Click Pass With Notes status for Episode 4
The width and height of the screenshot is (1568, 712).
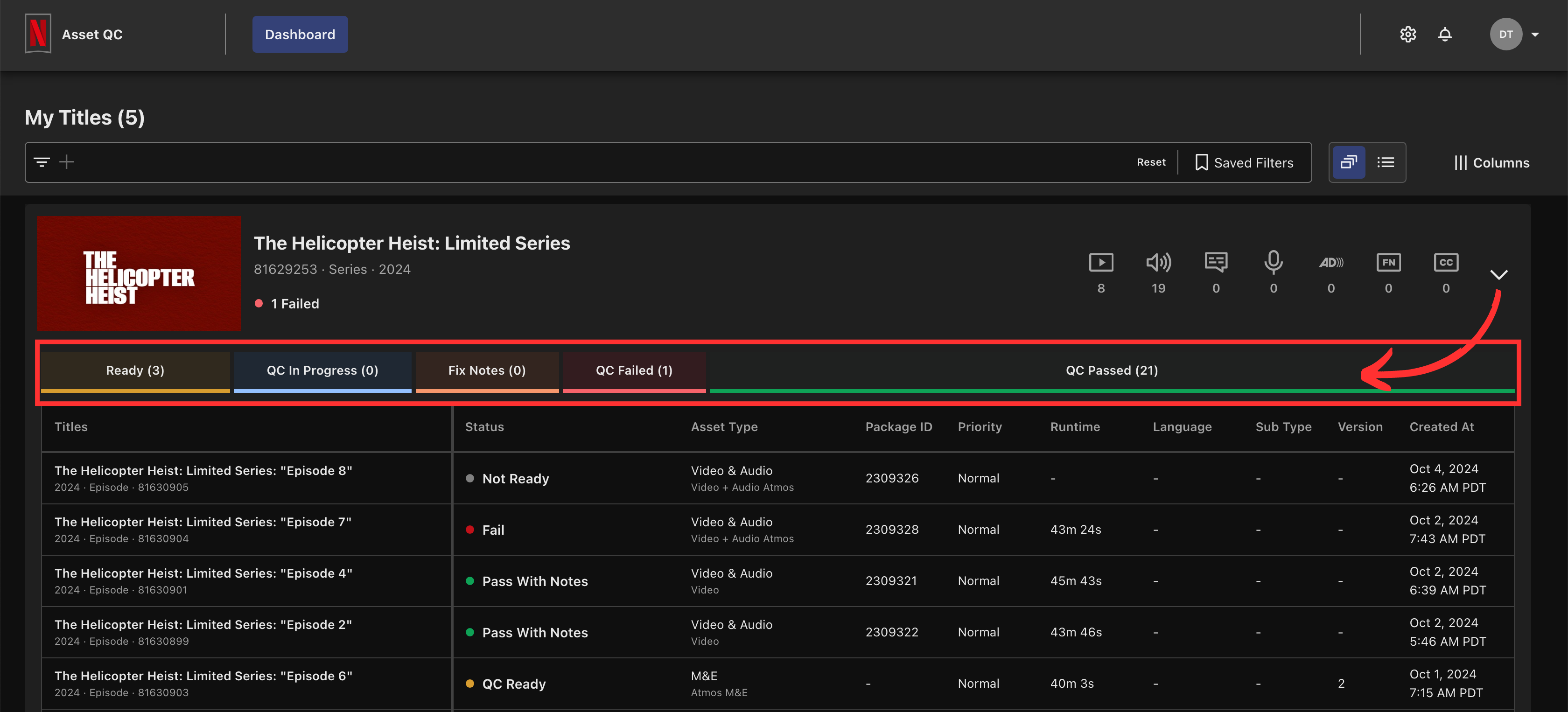527,582
